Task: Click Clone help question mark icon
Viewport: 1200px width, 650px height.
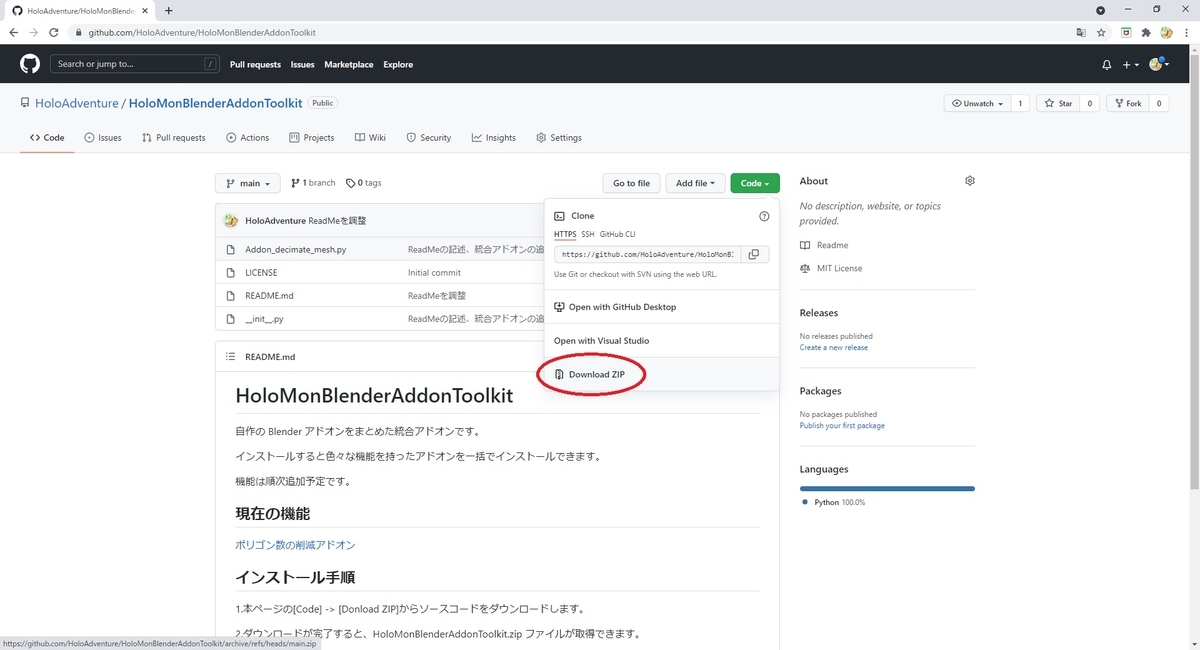Action: click(764, 216)
